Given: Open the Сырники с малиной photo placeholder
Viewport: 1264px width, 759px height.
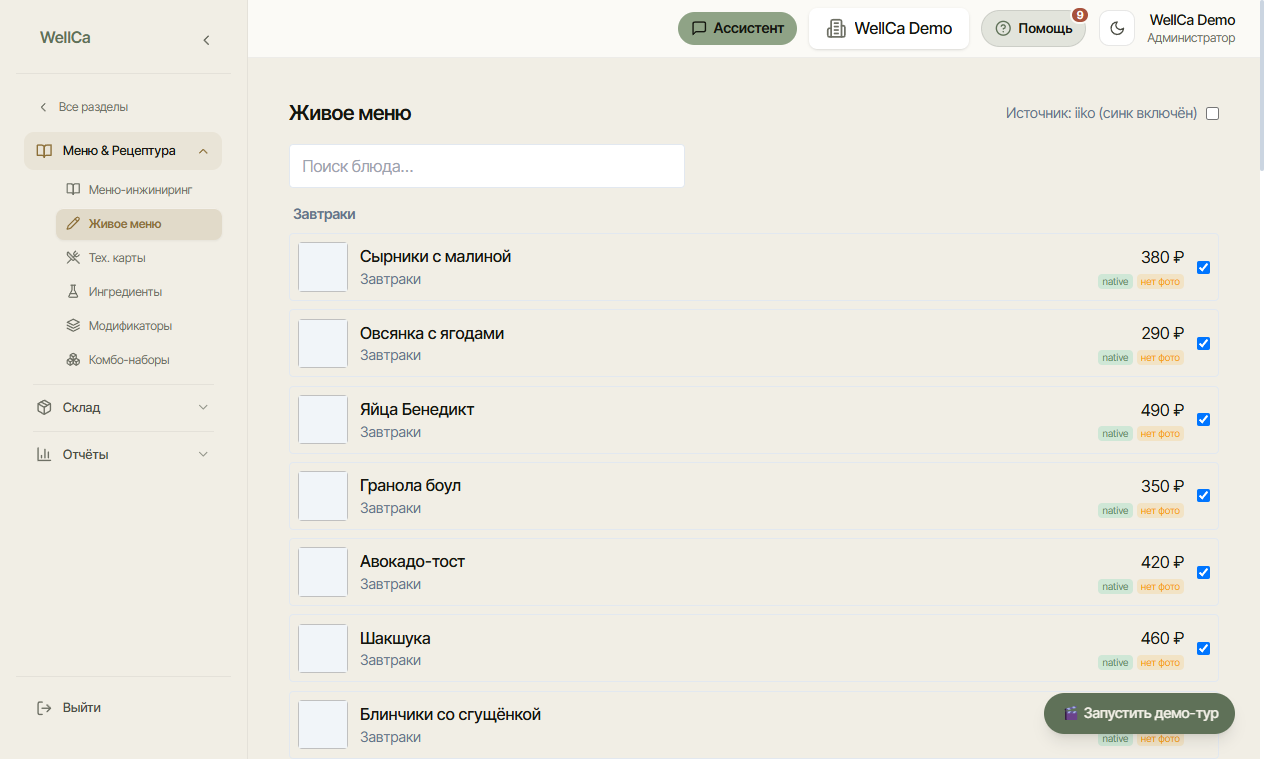Looking at the screenshot, I should point(323,267).
